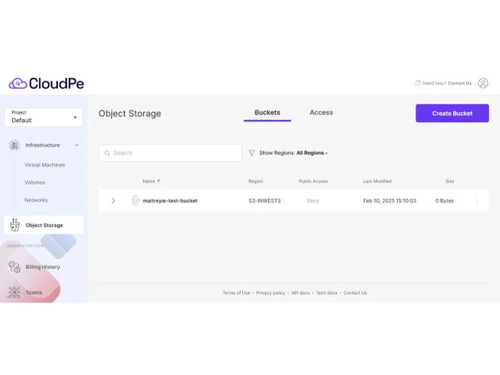Open the user account avatar icon
The height and width of the screenshot is (375, 500).
click(483, 83)
